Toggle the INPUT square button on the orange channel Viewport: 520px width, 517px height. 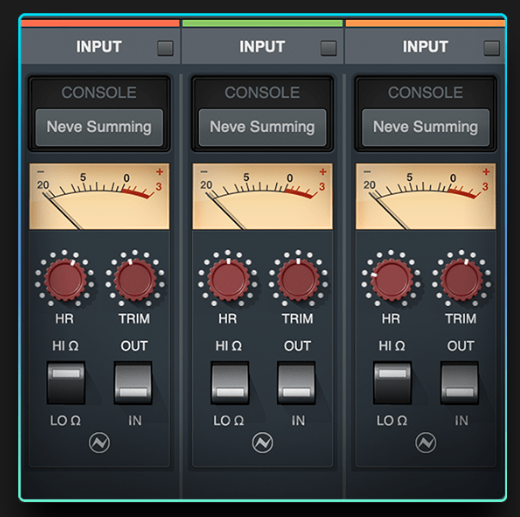tap(492, 48)
